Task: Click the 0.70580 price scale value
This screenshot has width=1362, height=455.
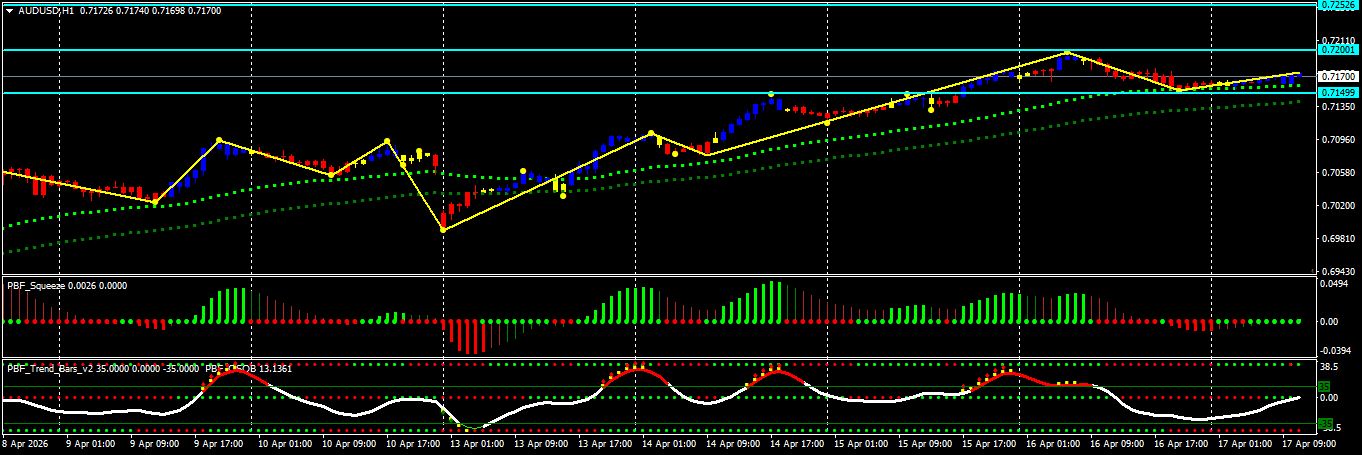Action: (x=1338, y=173)
